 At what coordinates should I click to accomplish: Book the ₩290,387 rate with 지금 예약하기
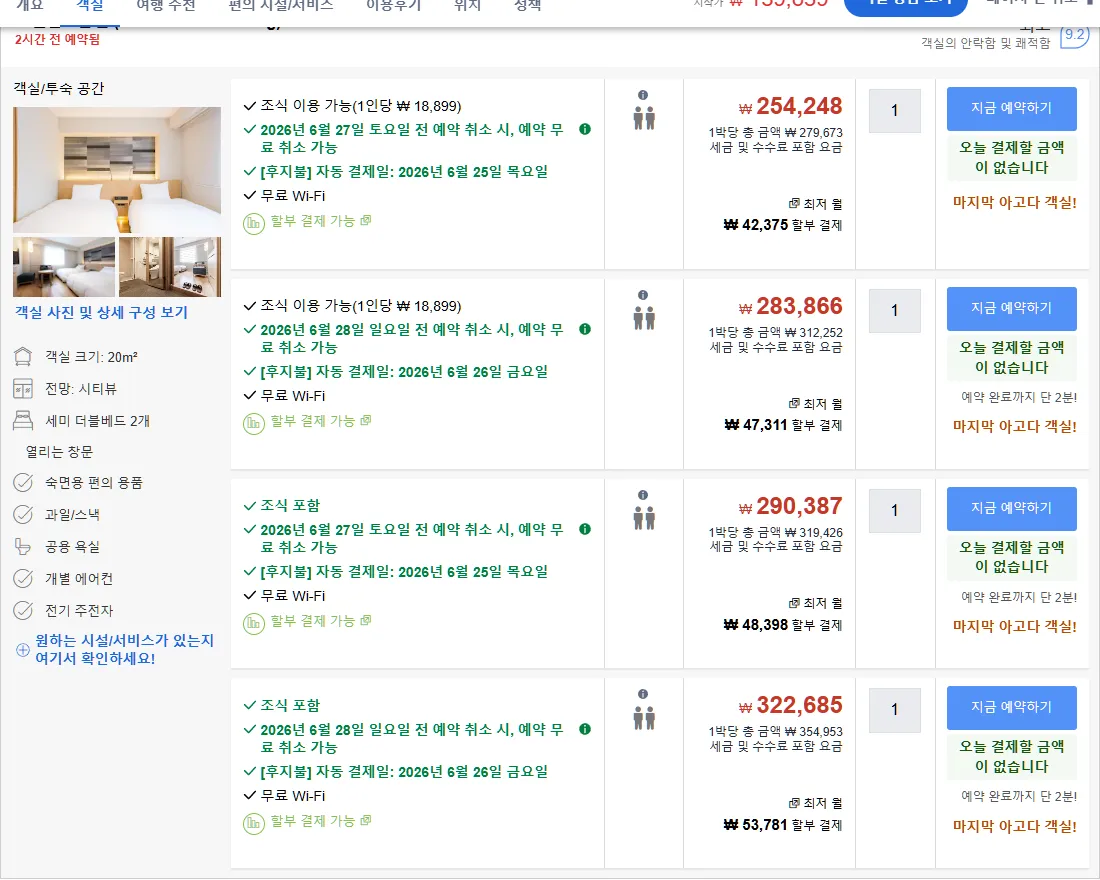tap(1012, 509)
